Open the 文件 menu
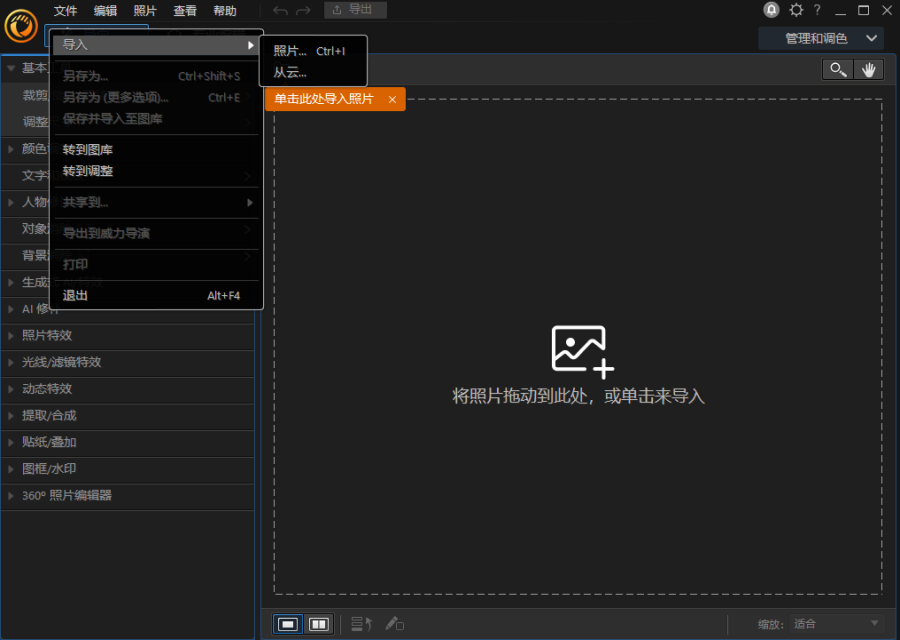Image resolution: width=900 pixels, height=640 pixels. click(65, 11)
